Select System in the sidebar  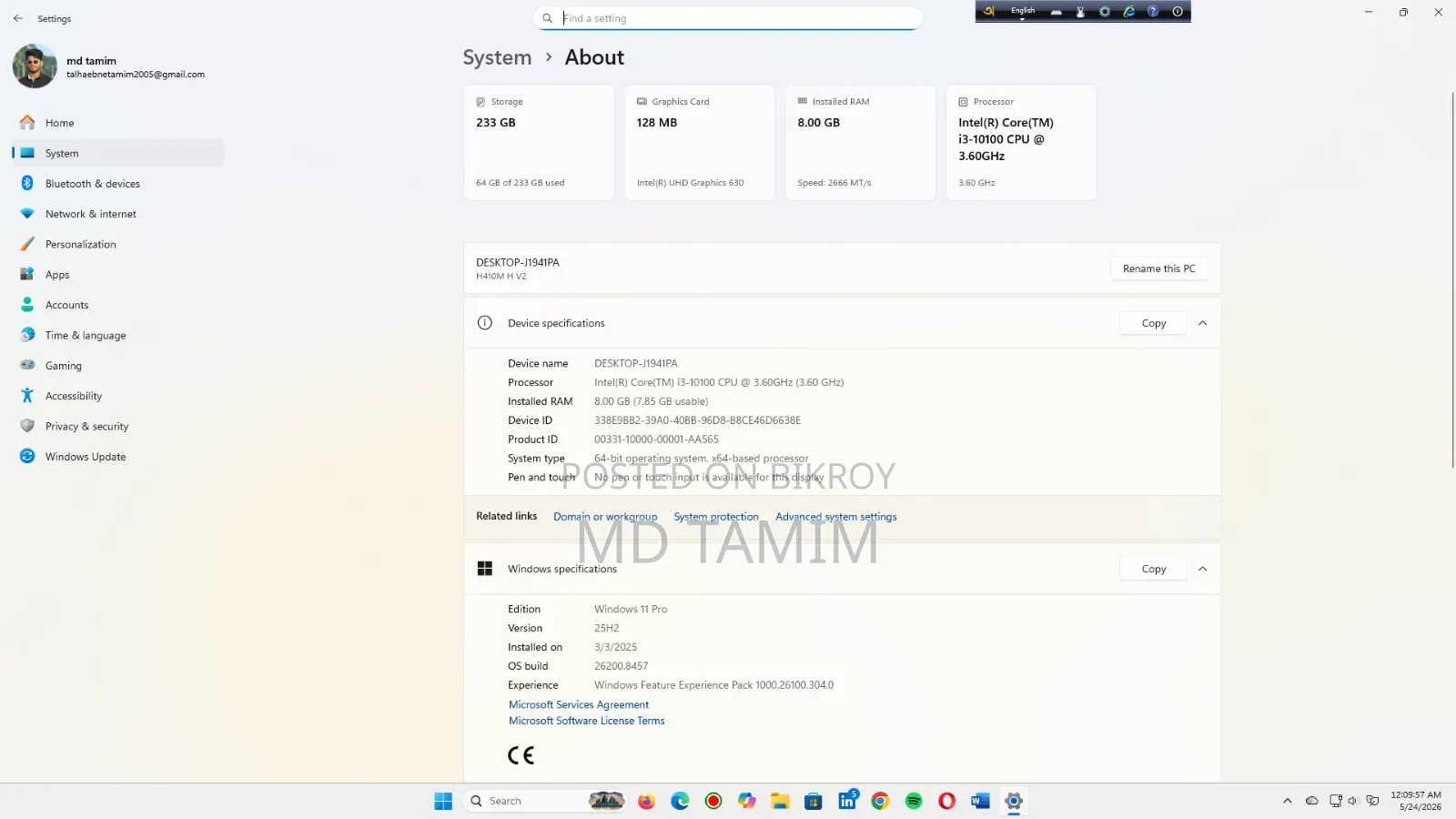point(118,153)
